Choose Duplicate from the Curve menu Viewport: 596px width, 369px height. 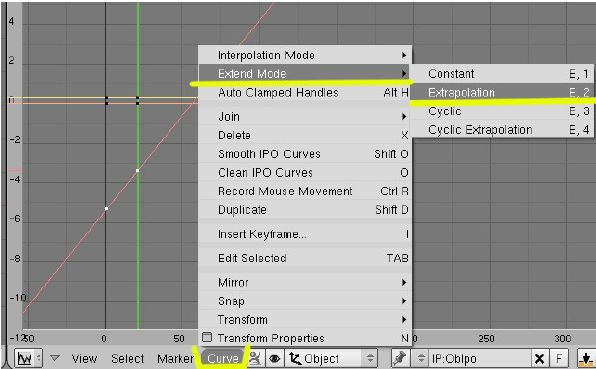(305, 210)
